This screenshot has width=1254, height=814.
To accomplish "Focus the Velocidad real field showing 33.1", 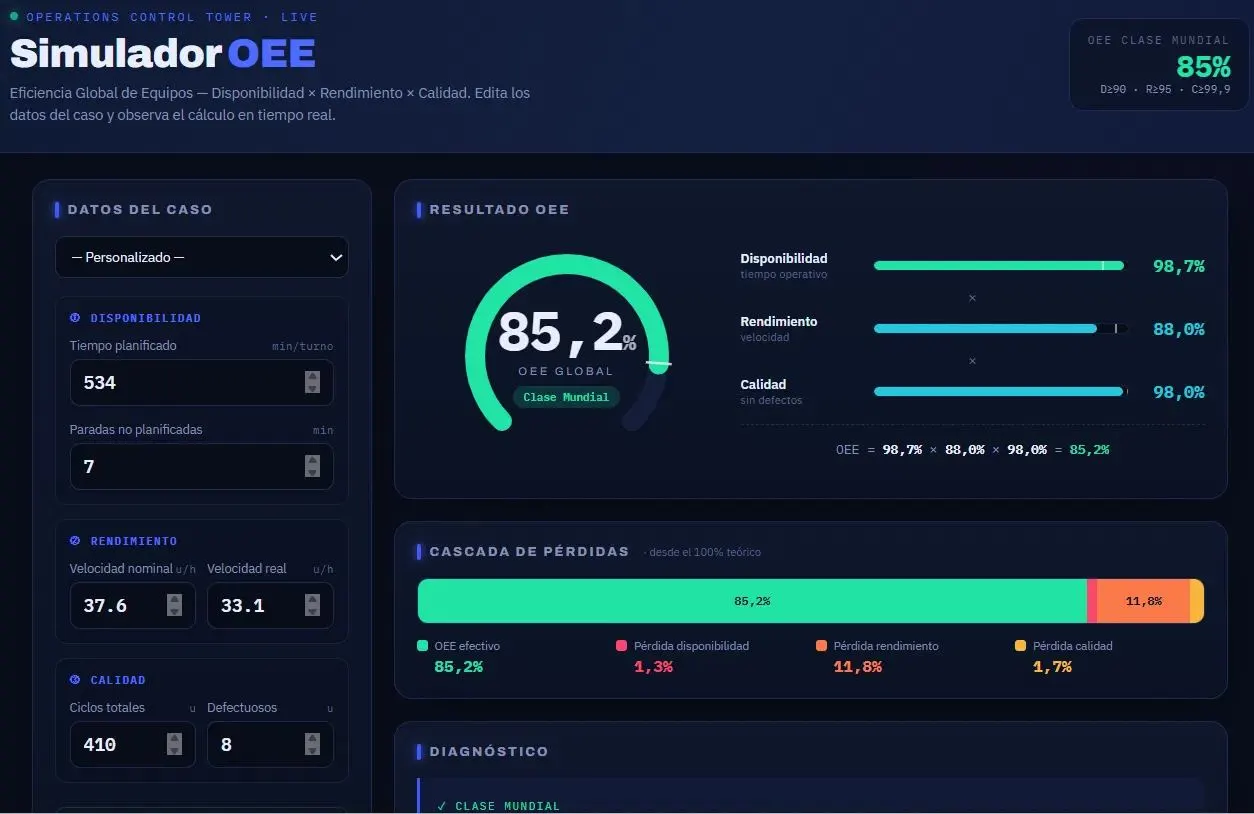I will coord(270,606).
